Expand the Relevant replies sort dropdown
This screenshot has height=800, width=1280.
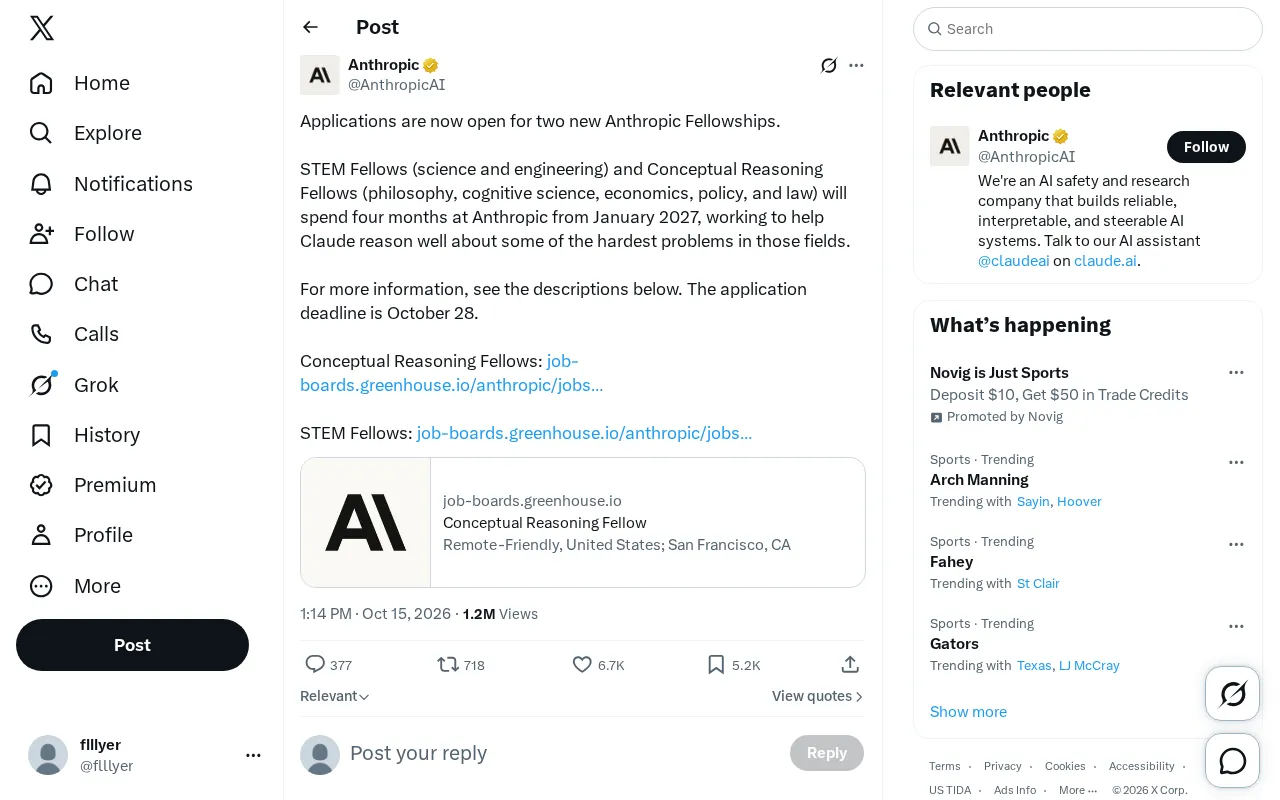click(335, 696)
